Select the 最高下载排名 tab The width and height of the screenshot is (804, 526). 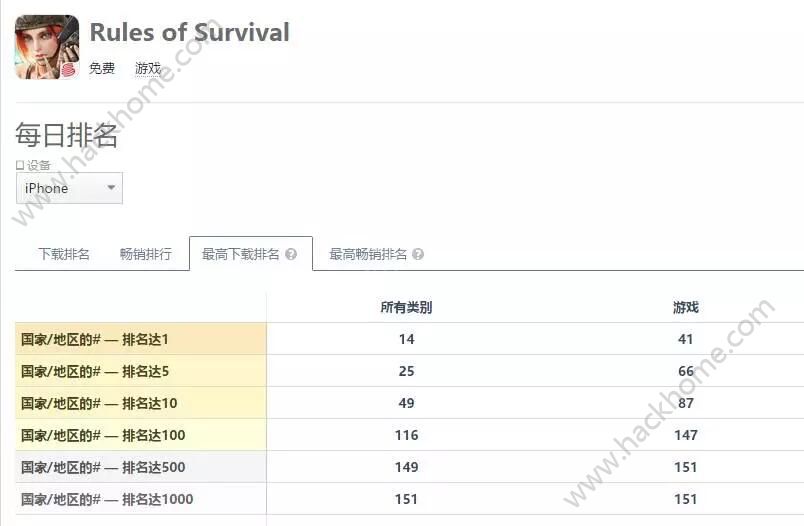241,254
